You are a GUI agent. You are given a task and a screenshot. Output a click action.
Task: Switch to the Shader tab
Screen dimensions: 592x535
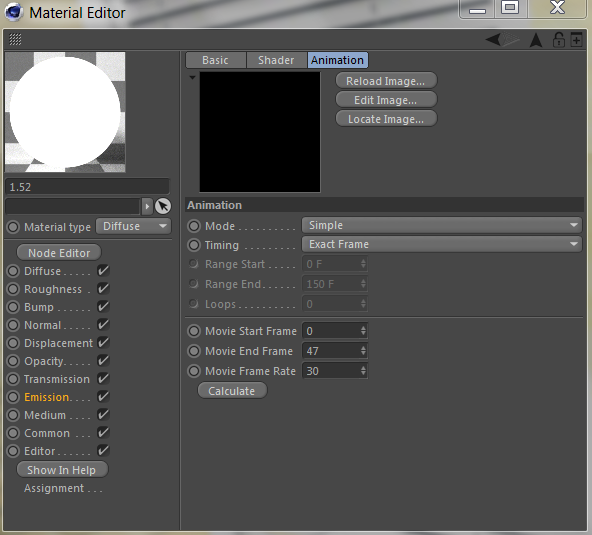276,60
